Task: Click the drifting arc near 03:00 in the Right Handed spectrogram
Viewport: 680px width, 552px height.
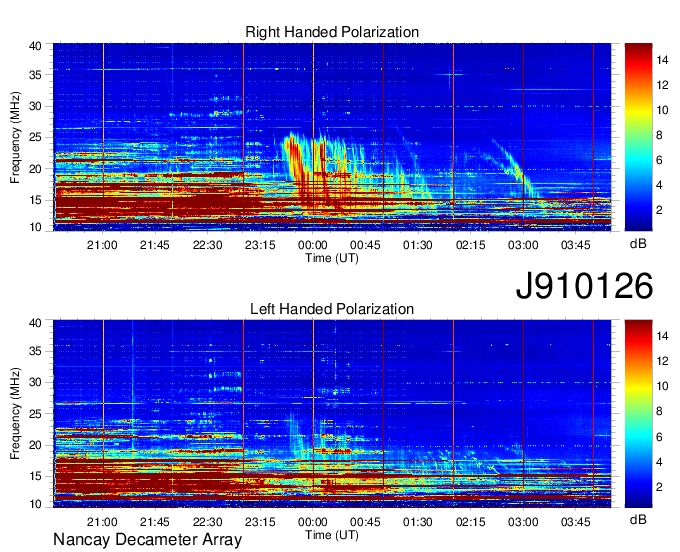Action: pos(514,167)
